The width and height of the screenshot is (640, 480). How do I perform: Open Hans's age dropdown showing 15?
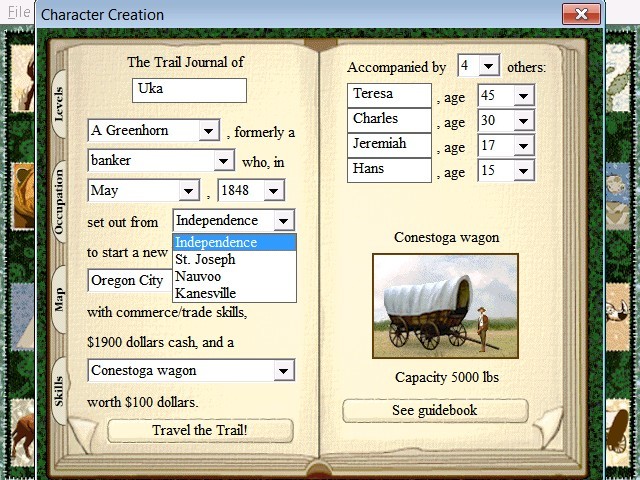[524, 171]
